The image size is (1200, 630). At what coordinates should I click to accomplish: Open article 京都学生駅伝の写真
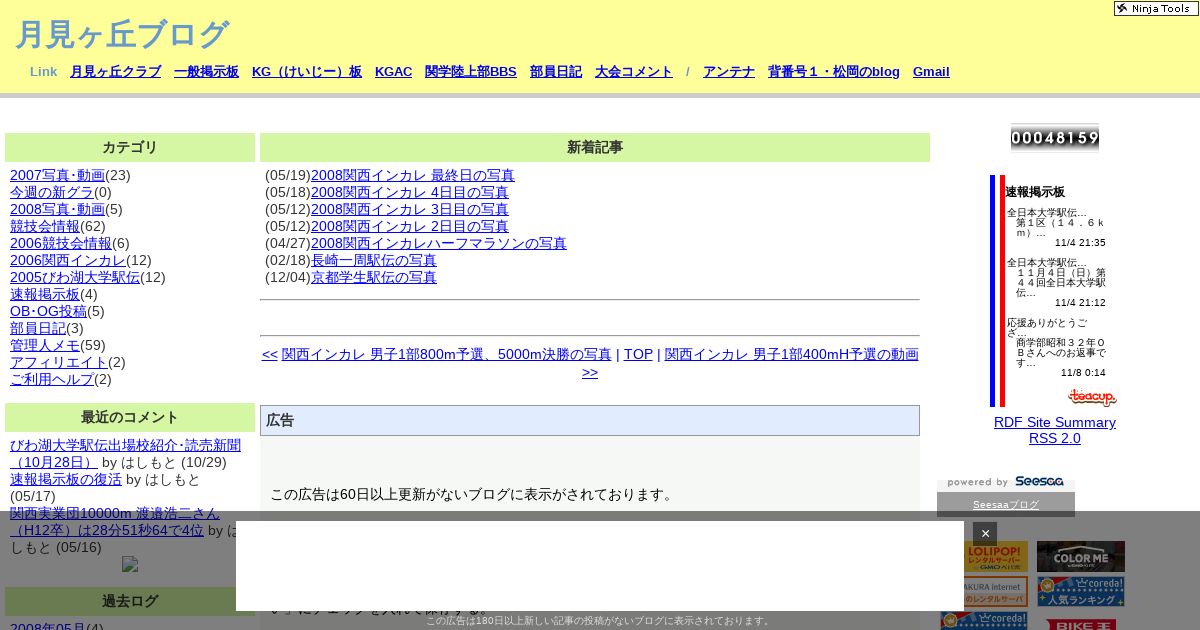coord(374,277)
